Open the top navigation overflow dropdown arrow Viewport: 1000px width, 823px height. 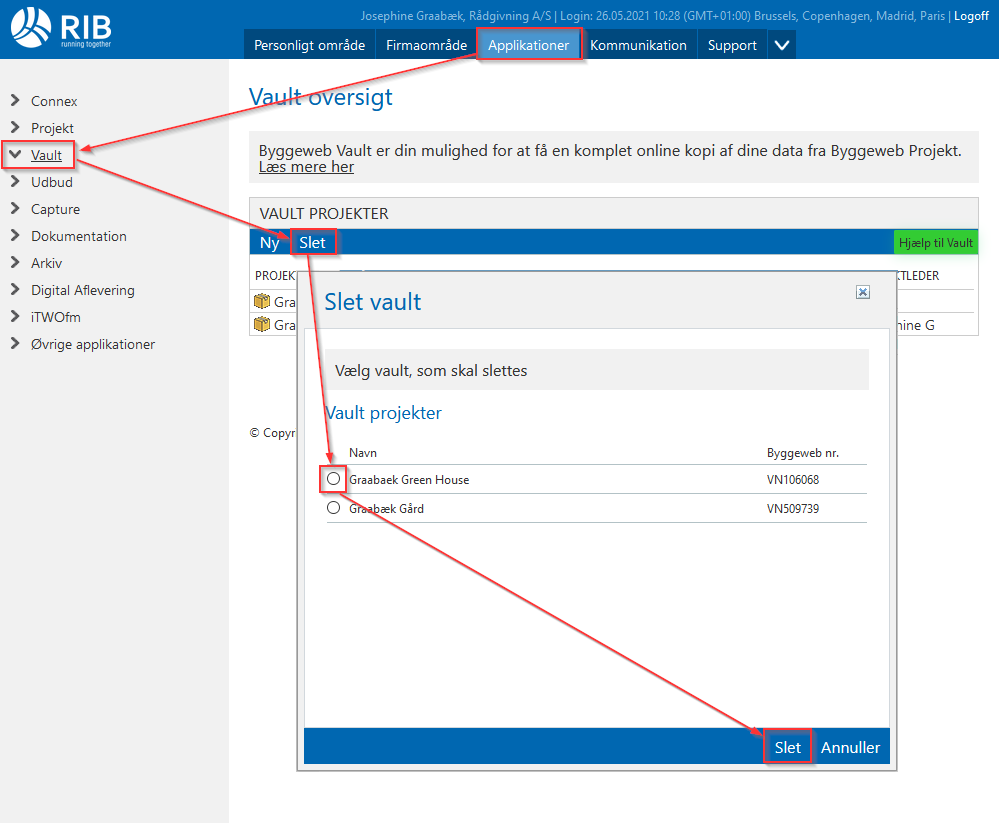pos(782,45)
